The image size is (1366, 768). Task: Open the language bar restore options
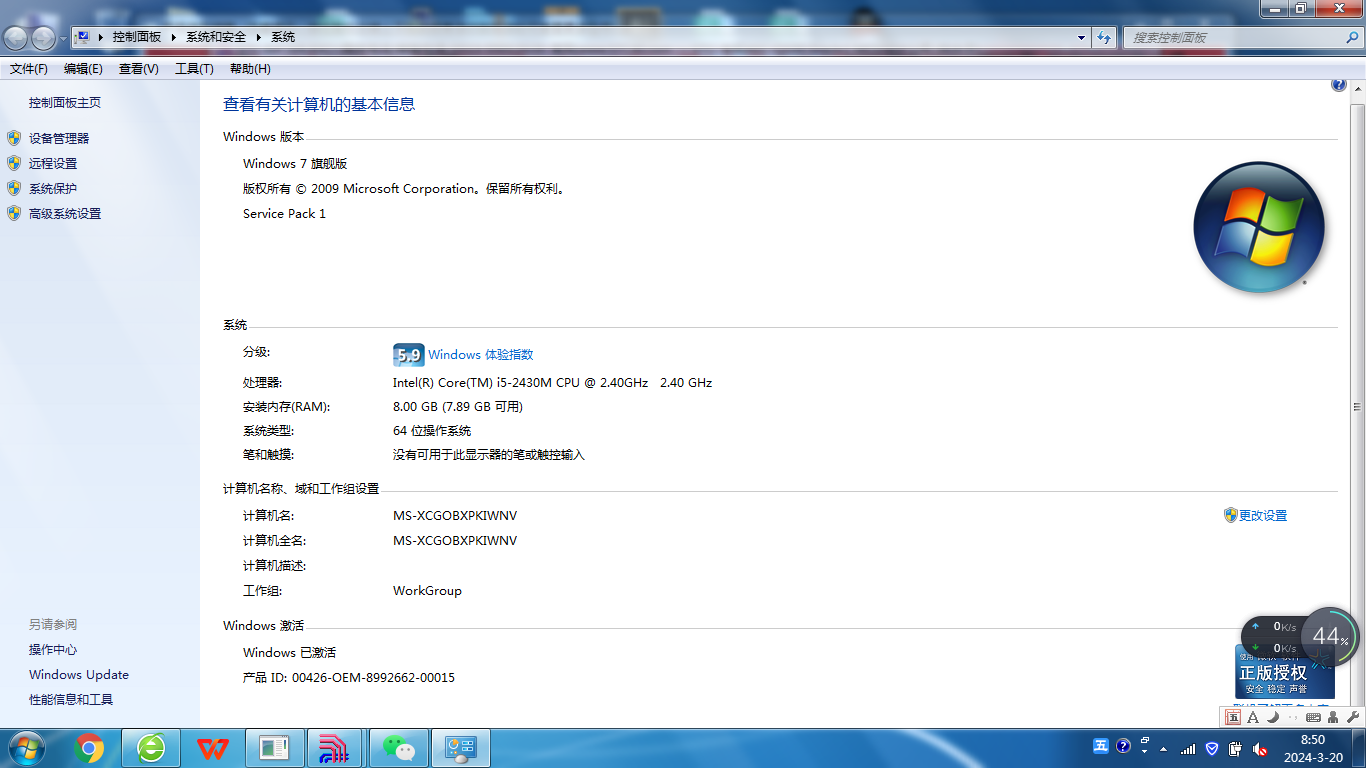coord(1143,744)
